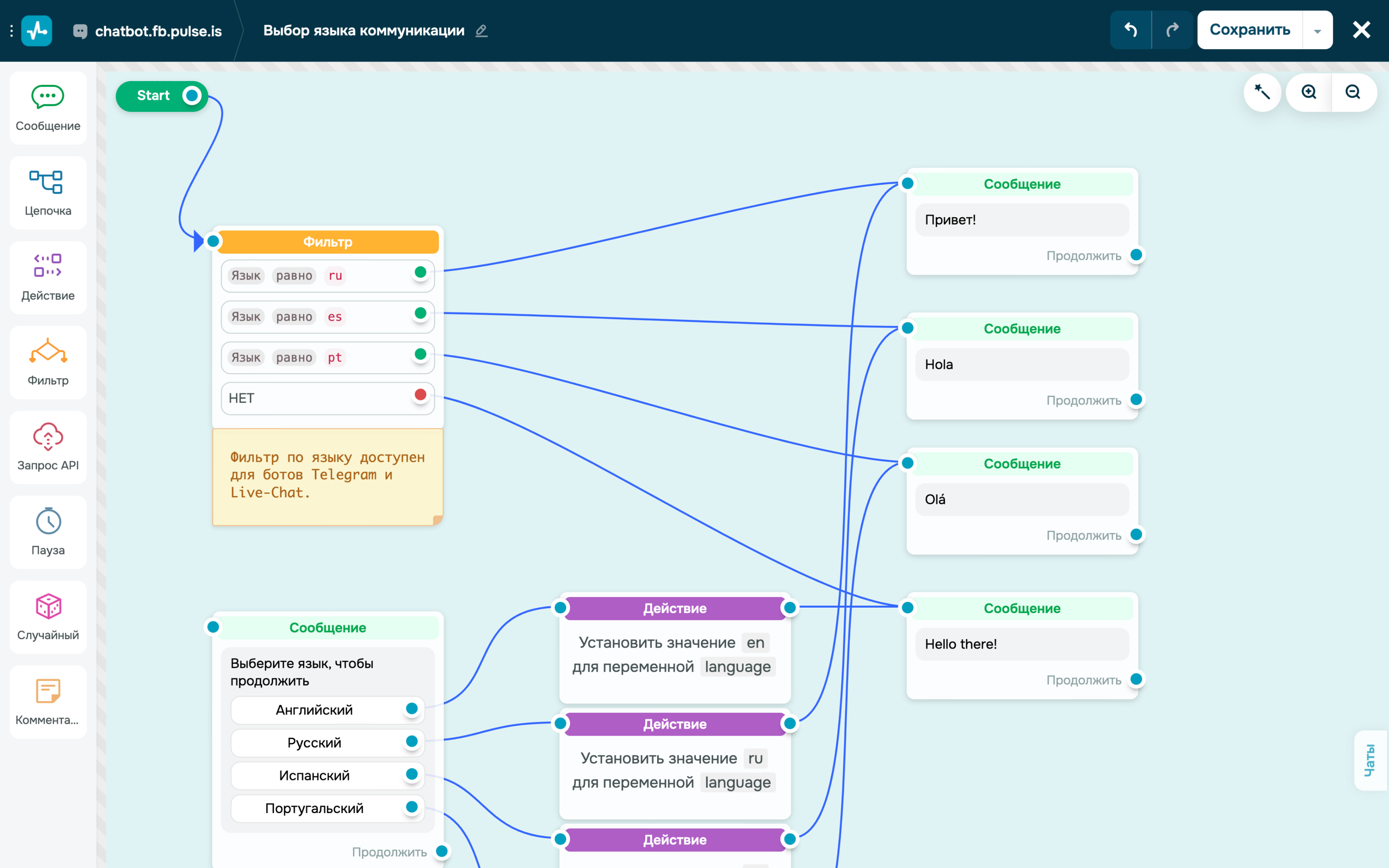Screen dimensions: 1389x868
Task: Click the Испанский button in message block
Action: point(328,775)
